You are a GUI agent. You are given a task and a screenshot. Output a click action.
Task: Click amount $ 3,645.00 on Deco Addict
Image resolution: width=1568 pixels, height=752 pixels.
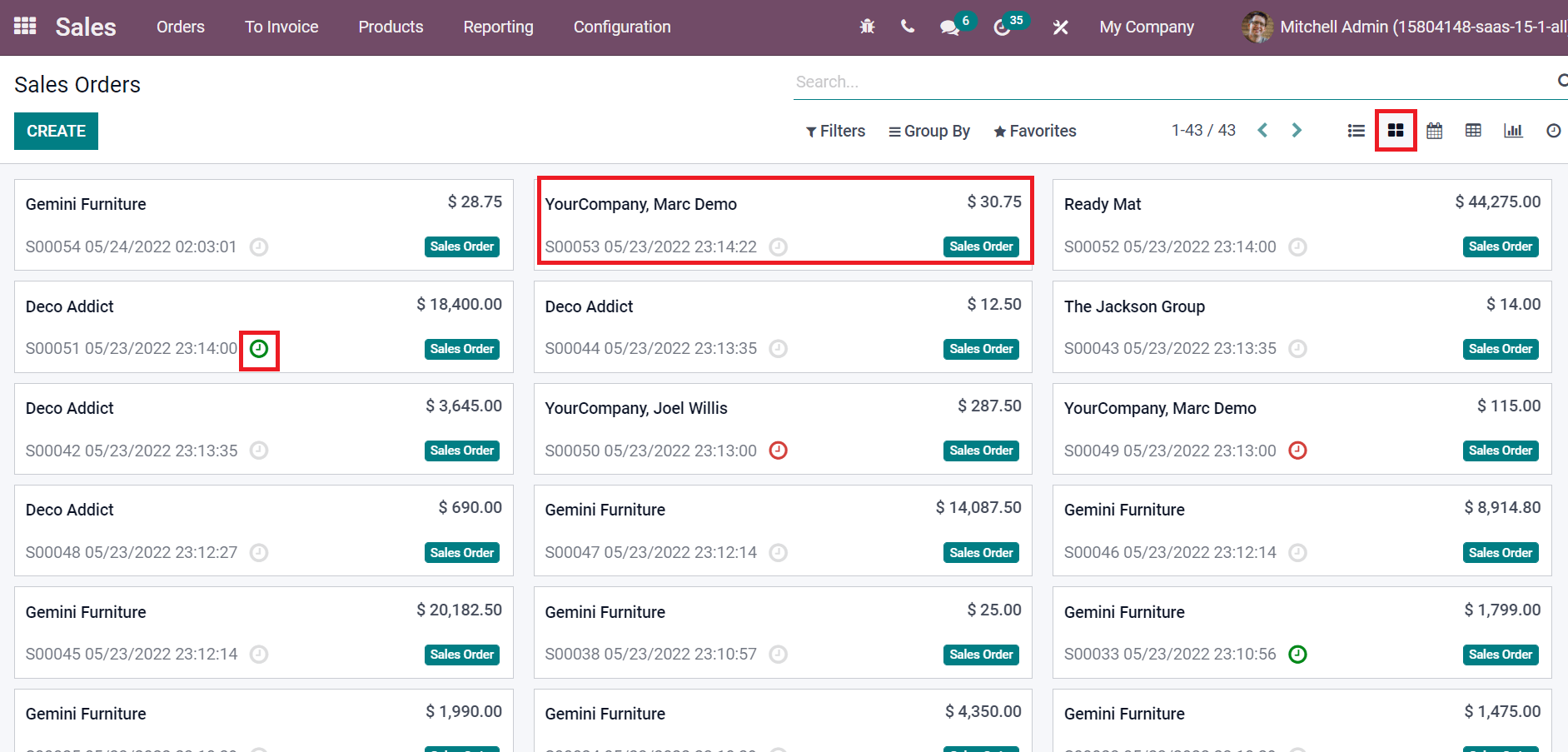pyautogui.click(x=464, y=406)
